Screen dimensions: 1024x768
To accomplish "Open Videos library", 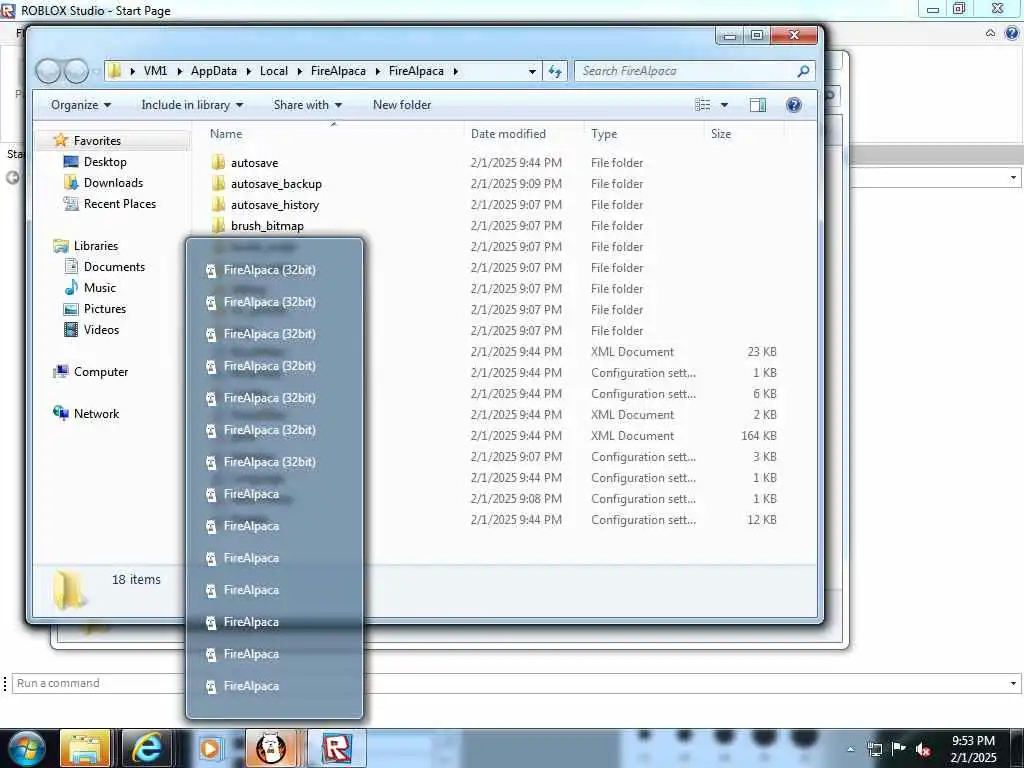I will tap(101, 329).
